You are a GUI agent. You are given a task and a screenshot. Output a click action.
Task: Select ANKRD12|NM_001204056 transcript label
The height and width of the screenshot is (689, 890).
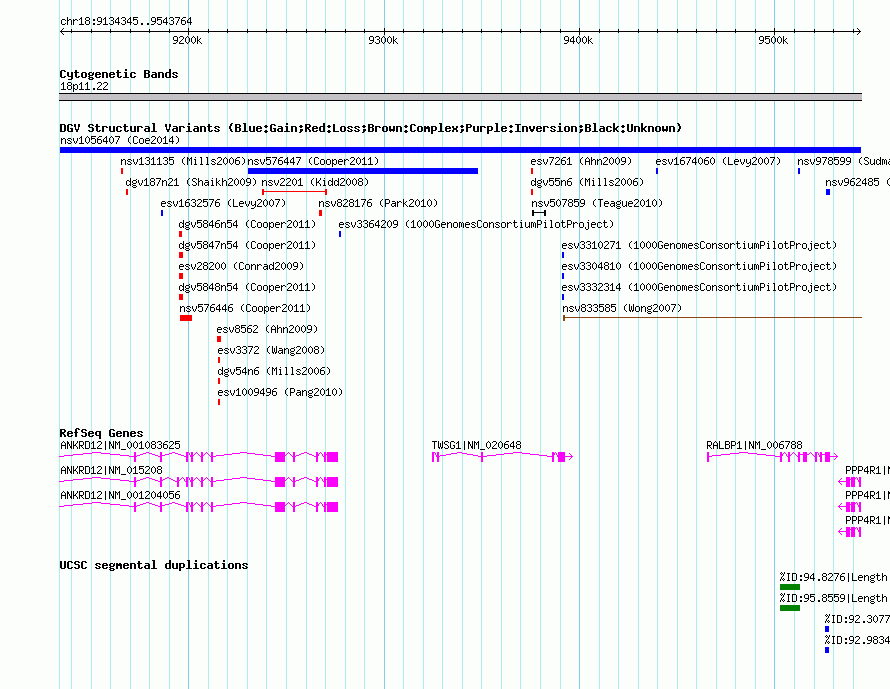click(x=120, y=495)
